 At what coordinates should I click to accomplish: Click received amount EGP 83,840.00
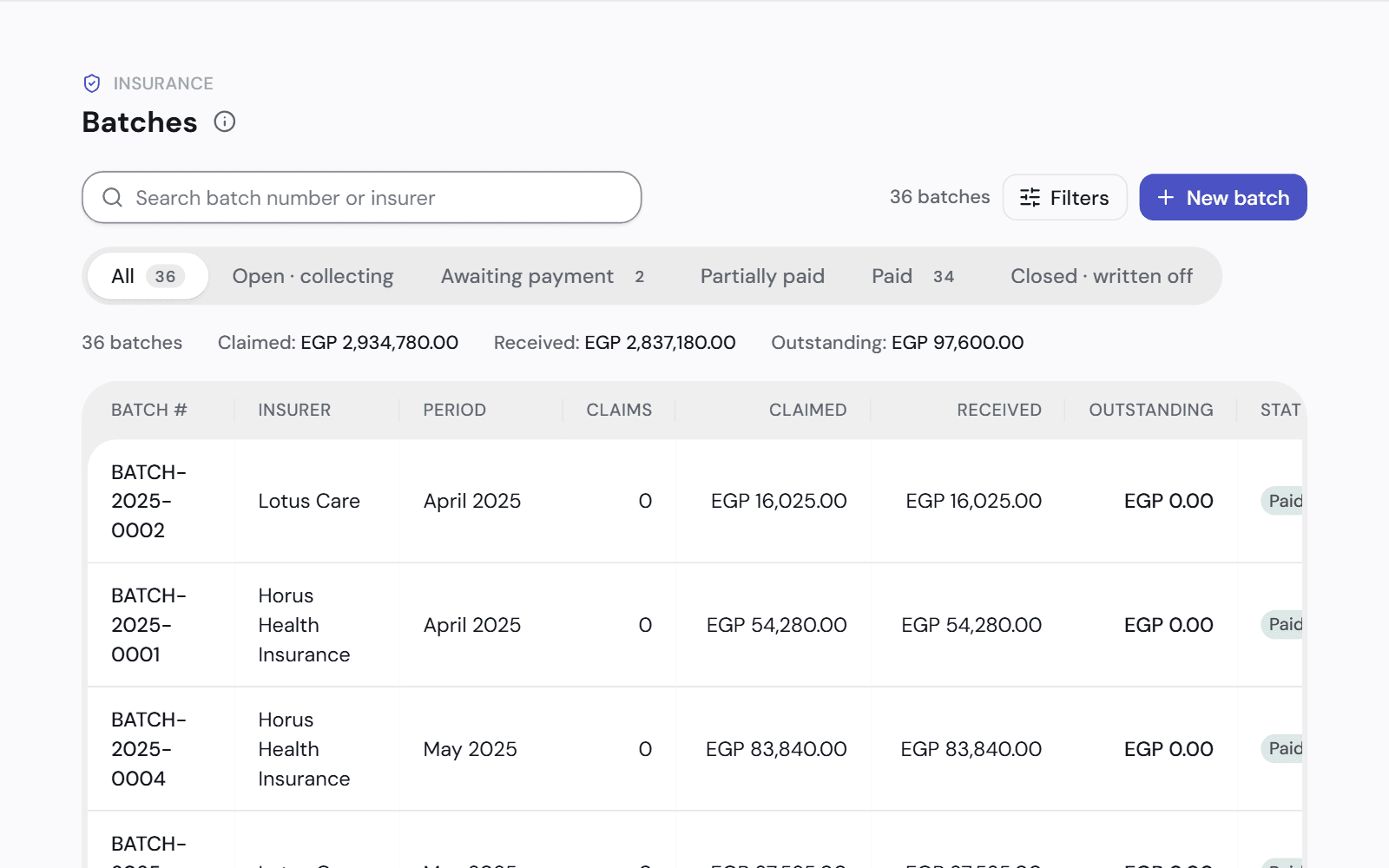(971, 749)
